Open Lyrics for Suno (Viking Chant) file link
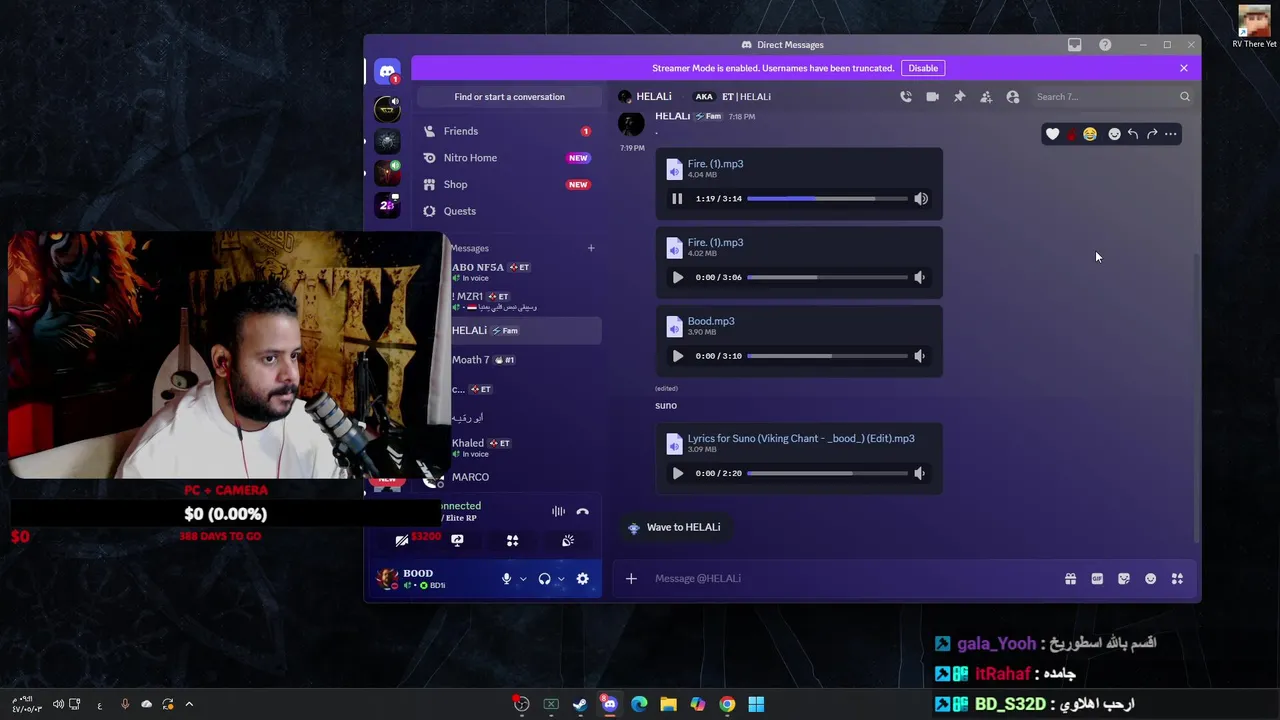Image resolution: width=1280 pixels, height=720 pixels. tap(801, 438)
